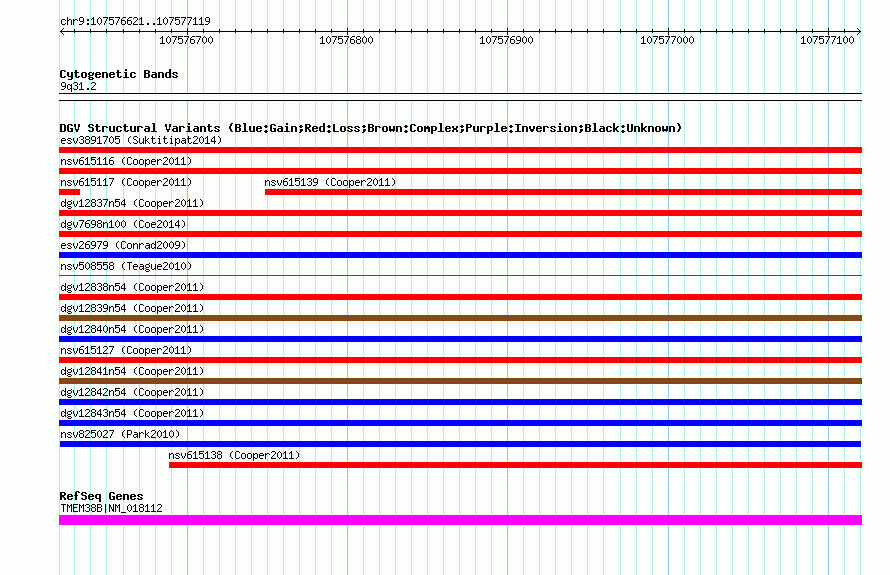890x575 pixels.
Task: Click the 107577000 ruler position
Action: (x=667, y=40)
